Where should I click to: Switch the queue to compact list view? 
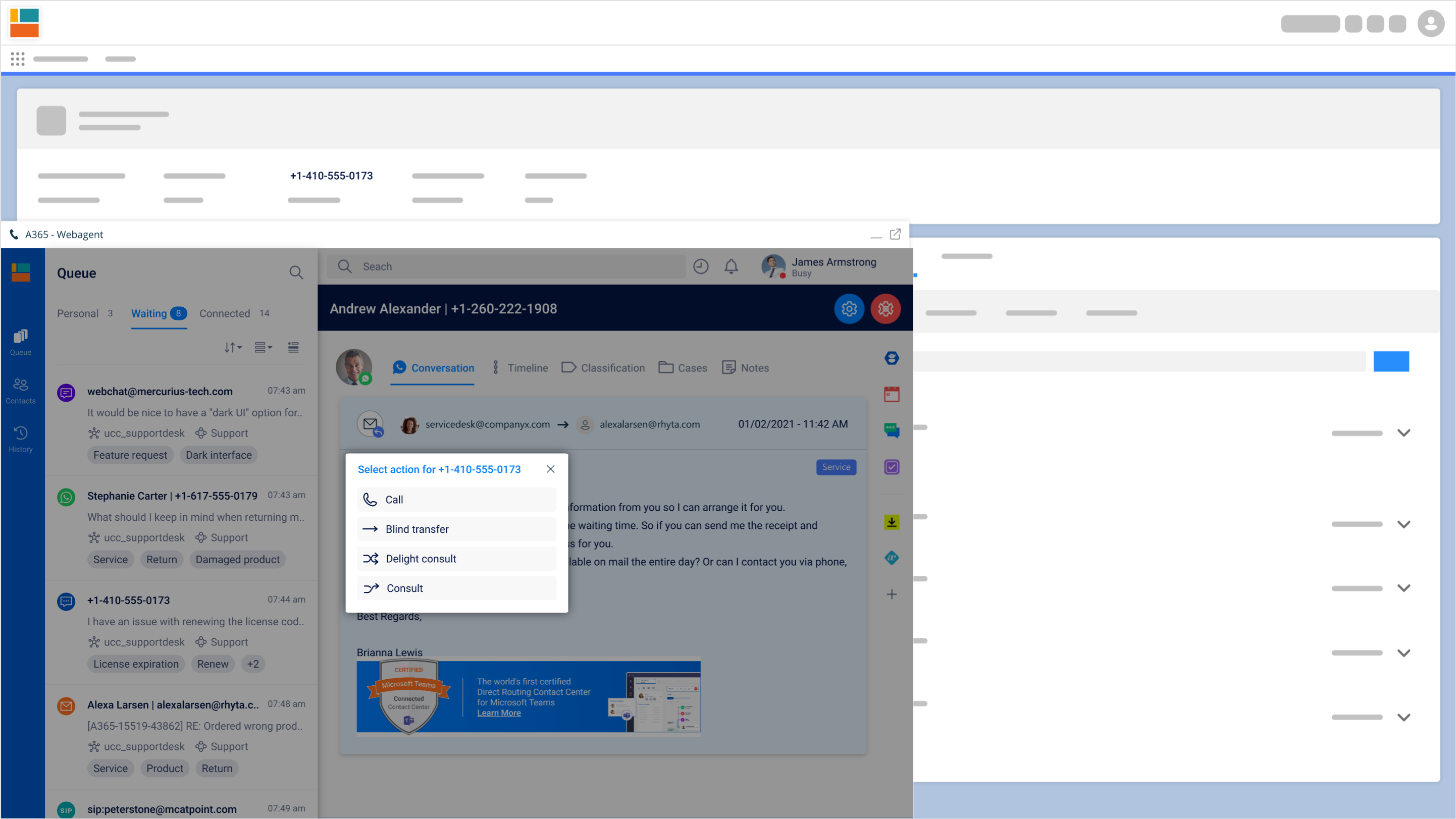pyautogui.click(x=293, y=347)
